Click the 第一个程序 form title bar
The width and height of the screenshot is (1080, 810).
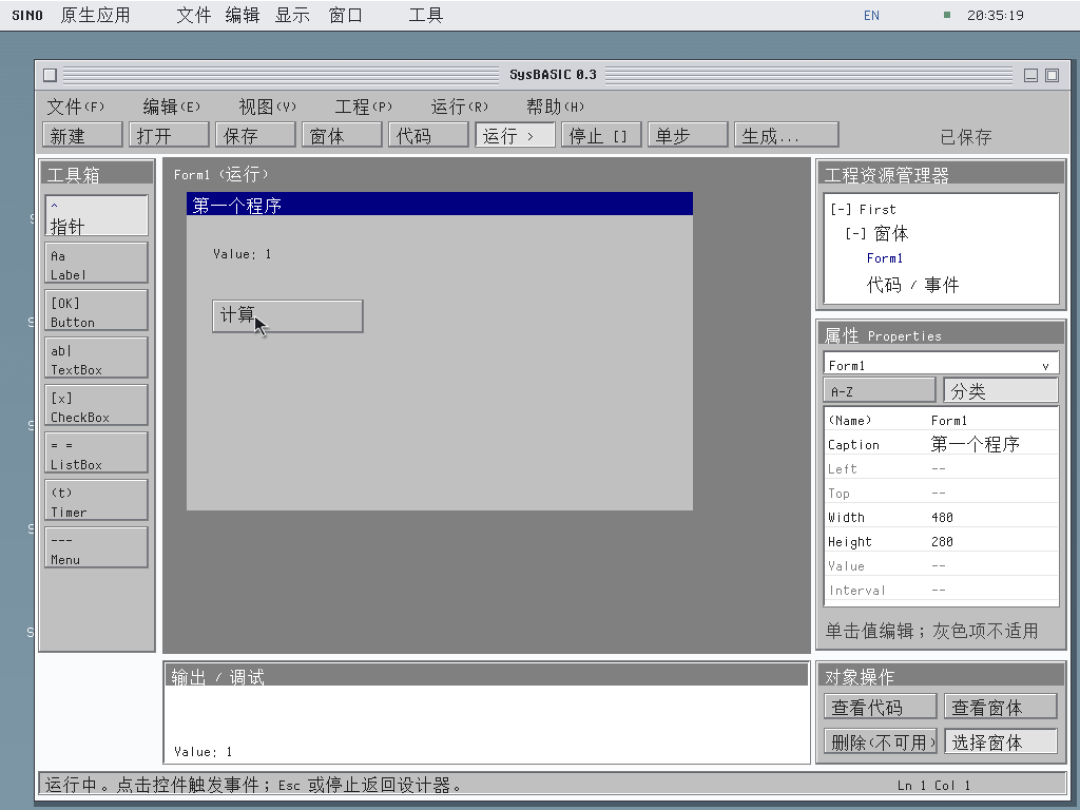click(x=439, y=205)
